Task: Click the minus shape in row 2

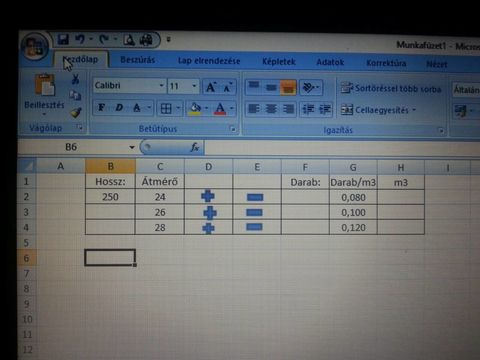Action: 255,197
